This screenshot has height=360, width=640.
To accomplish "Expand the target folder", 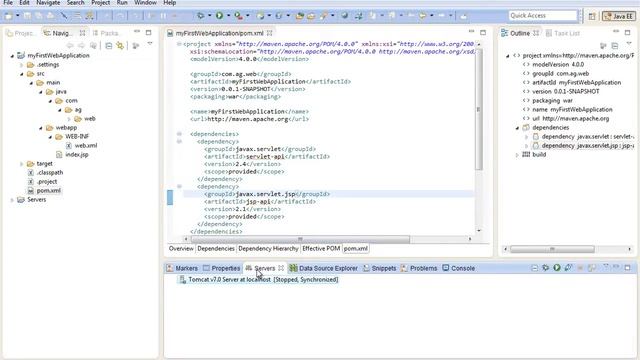I will (x=22, y=164).
